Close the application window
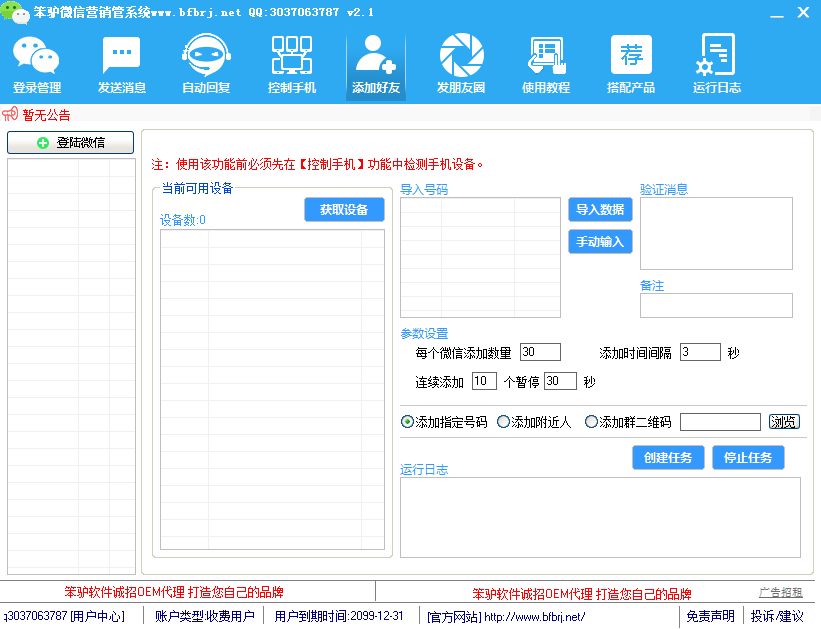Viewport: 821px width, 629px height. tap(803, 13)
